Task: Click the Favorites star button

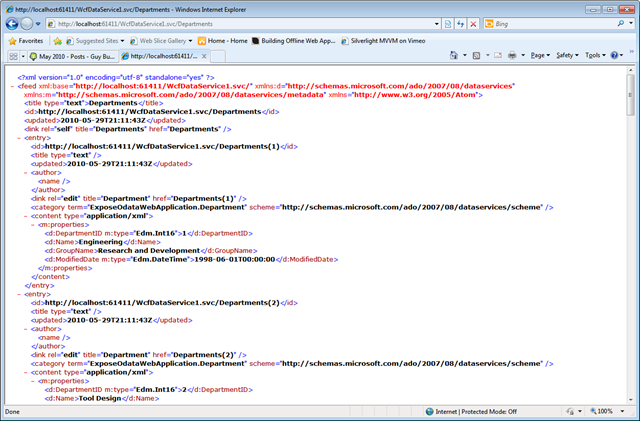Action: tap(26, 41)
